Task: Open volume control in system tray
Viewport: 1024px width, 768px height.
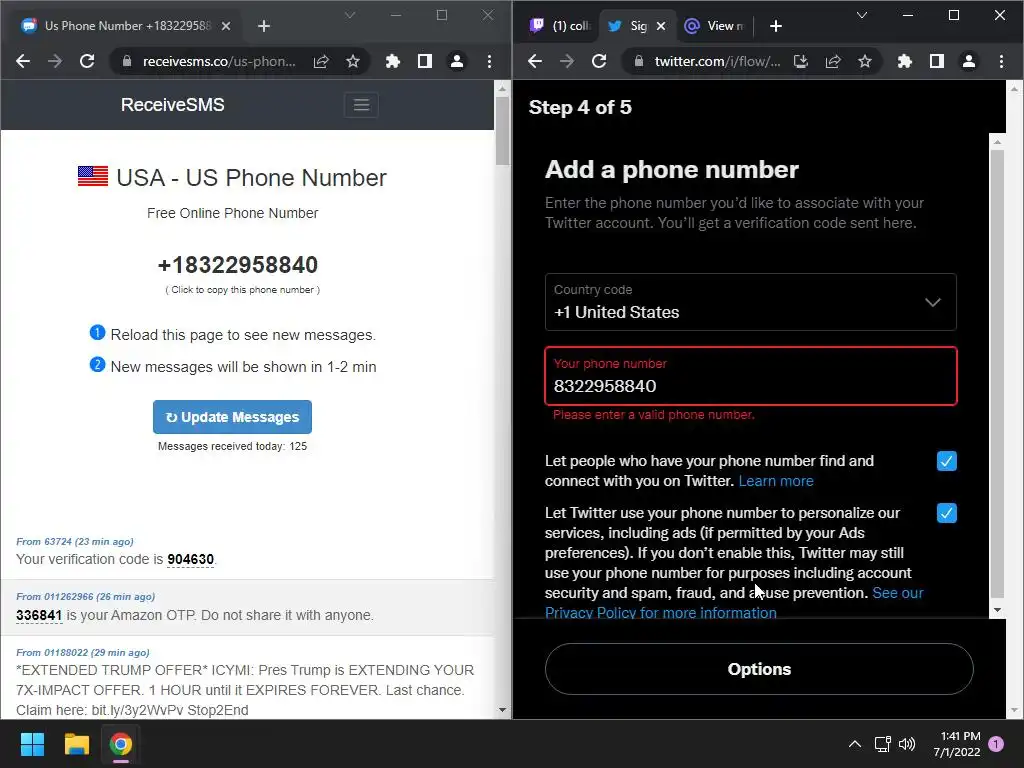Action: pos(907,744)
